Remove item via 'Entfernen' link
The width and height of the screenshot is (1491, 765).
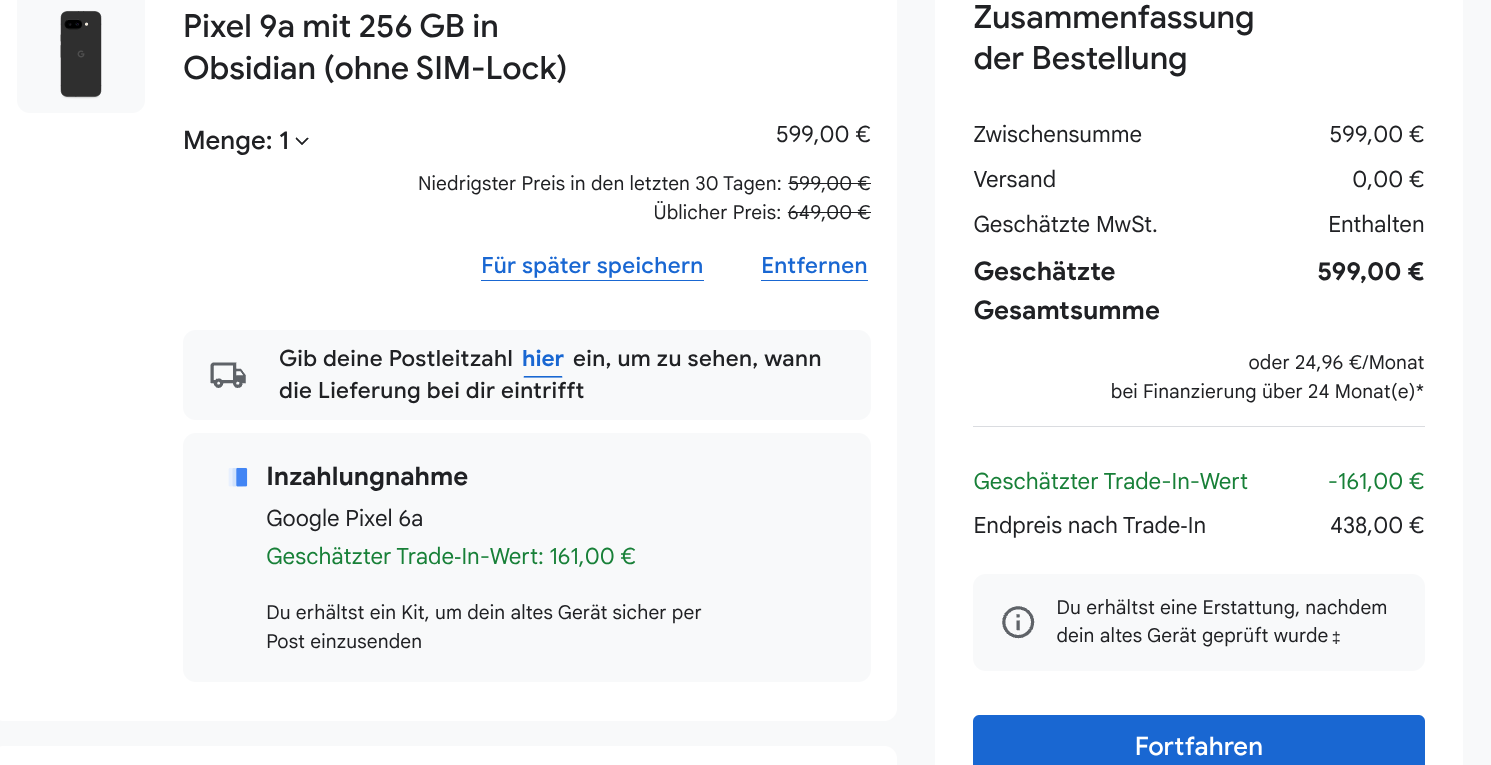click(x=814, y=266)
